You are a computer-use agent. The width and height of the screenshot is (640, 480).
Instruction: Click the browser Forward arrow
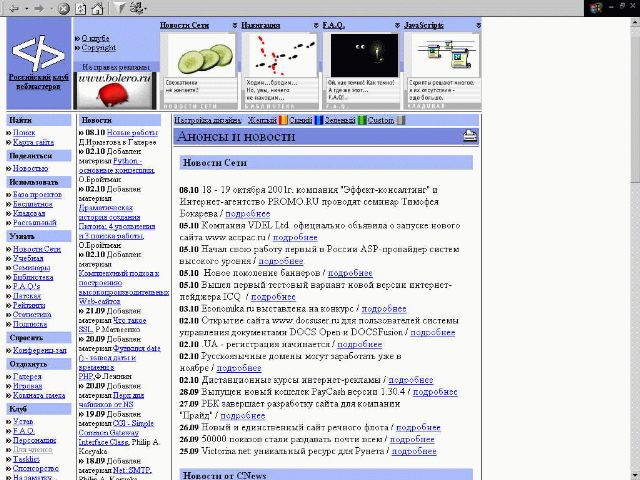pos(39,8)
